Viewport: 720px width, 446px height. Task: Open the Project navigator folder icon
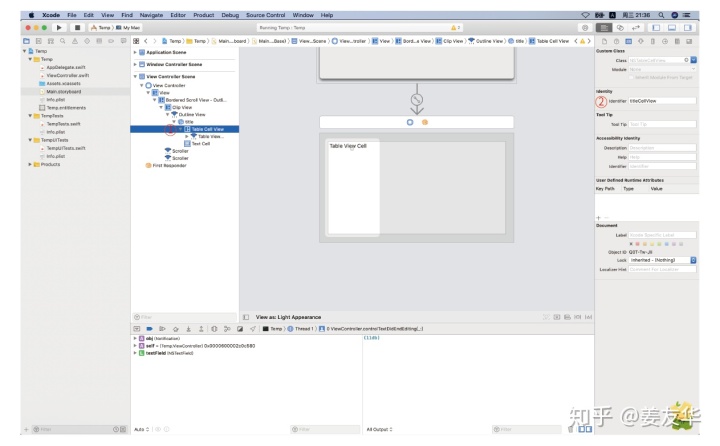pos(26,41)
